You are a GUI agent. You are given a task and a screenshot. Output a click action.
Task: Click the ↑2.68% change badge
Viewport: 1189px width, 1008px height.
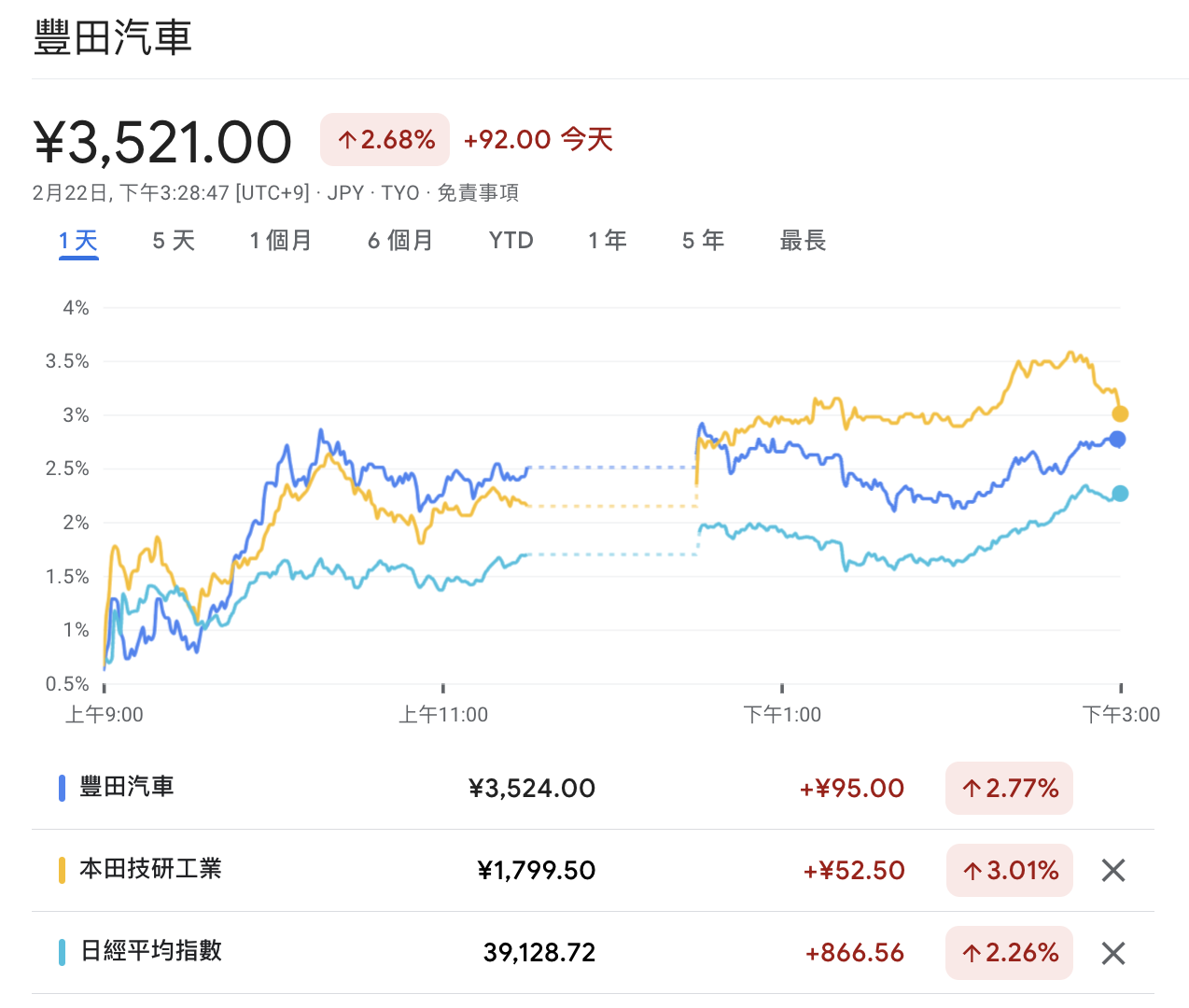[x=385, y=140]
